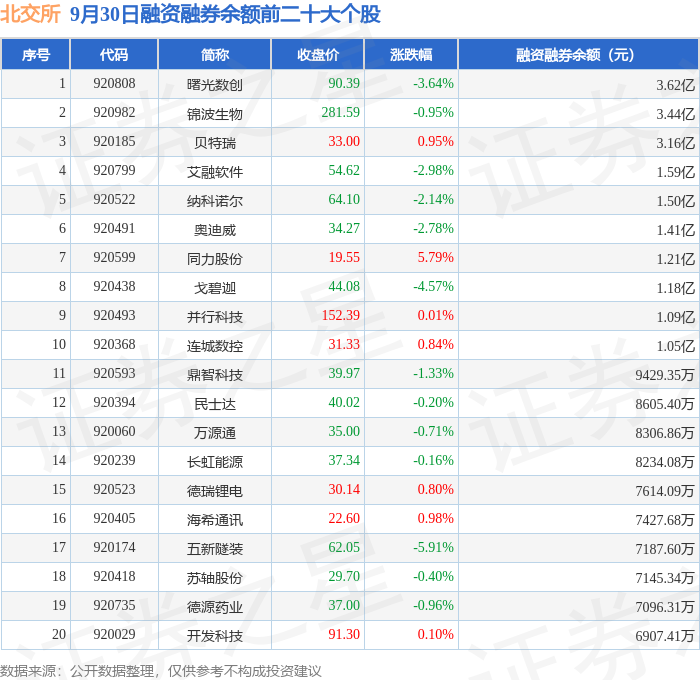Click the 数据来源 footer disclaimer text
The height and width of the screenshot is (680, 700).
[x=161, y=671]
